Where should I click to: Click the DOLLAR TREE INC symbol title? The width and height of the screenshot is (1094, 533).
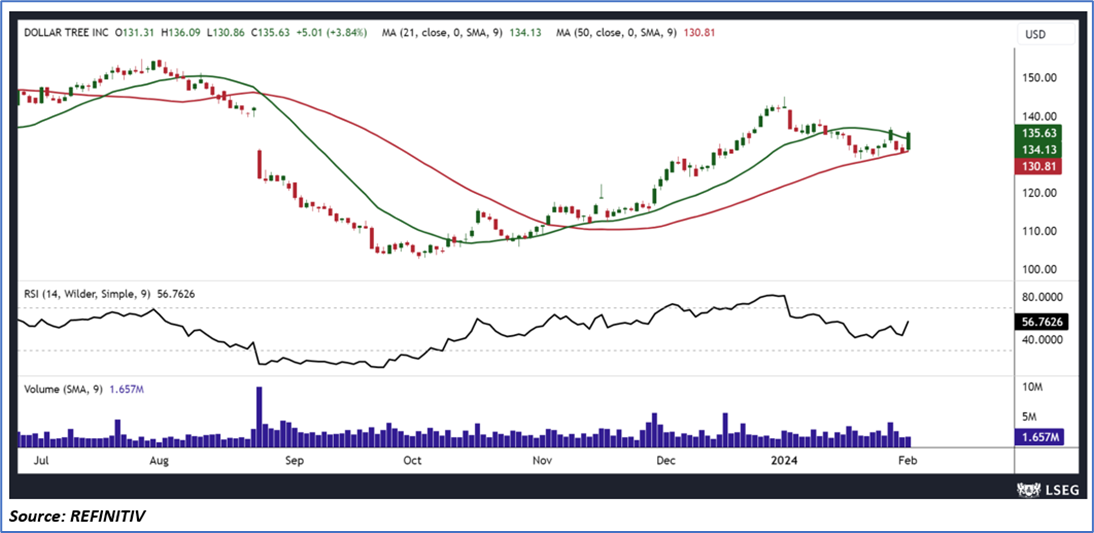pyautogui.click(x=66, y=32)
